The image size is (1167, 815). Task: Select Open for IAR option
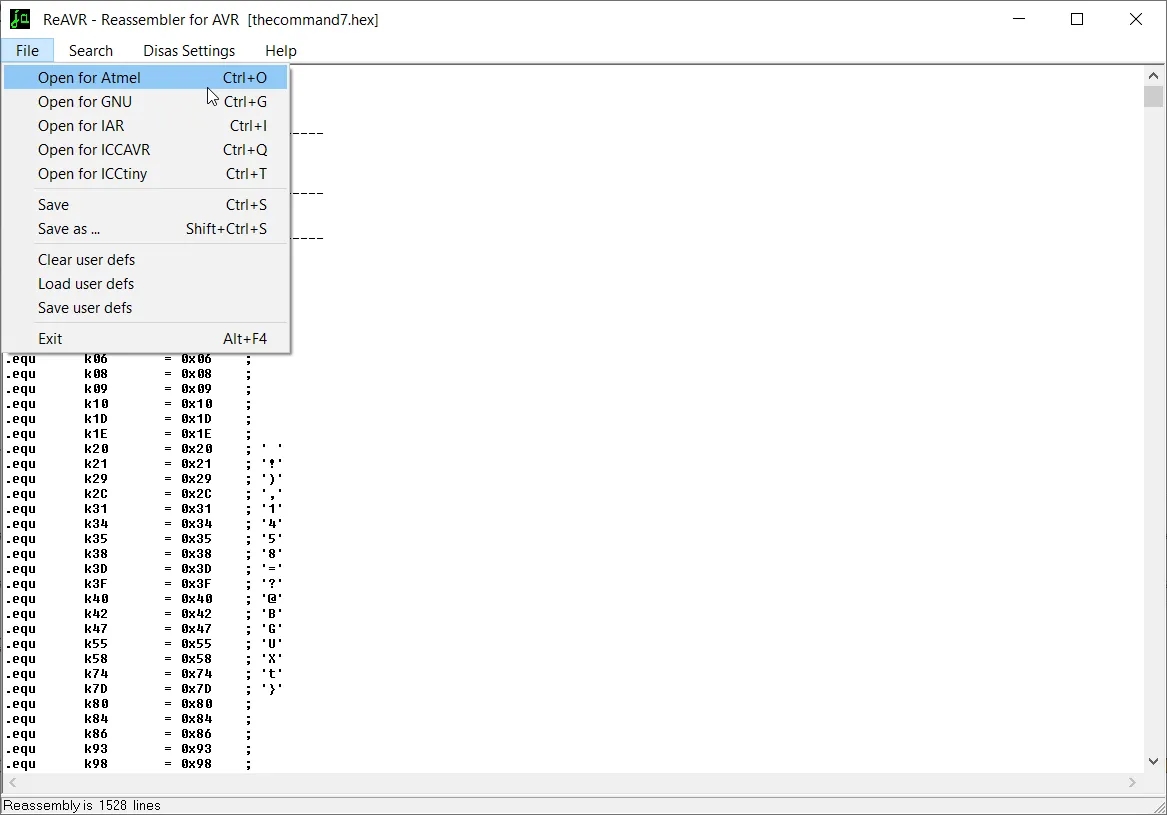coord(81,126)
